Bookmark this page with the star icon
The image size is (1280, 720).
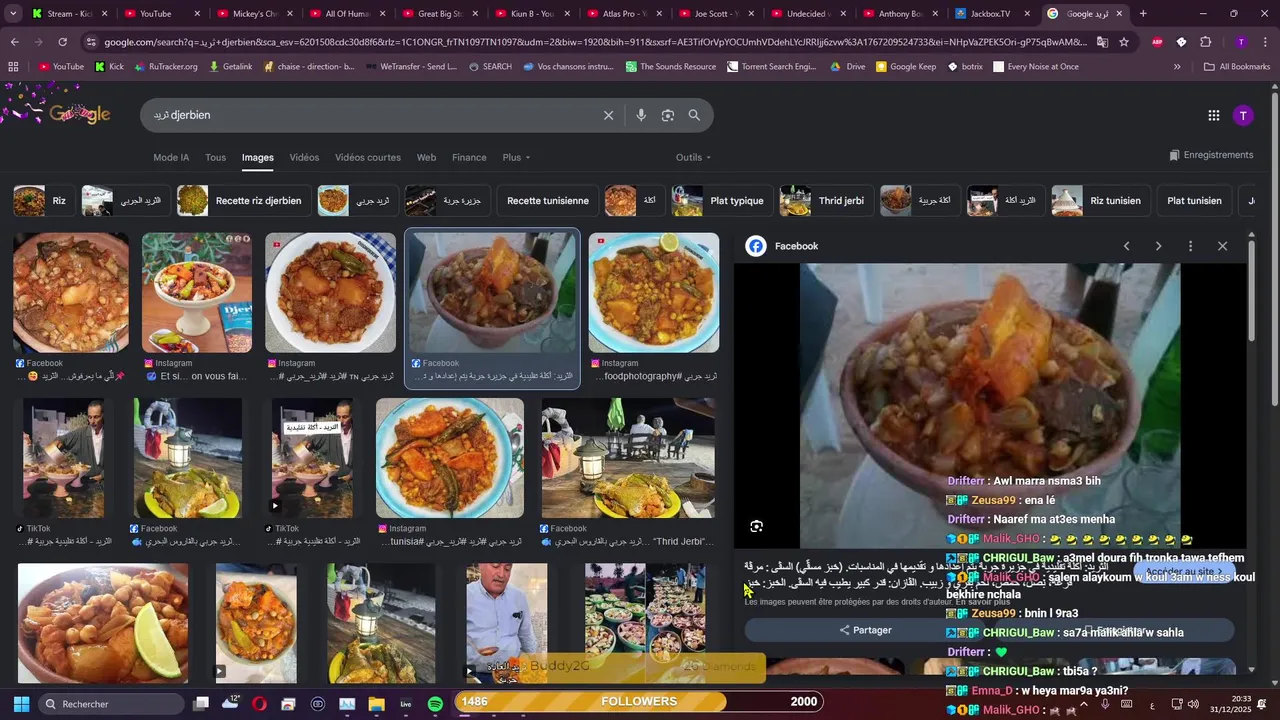click(x=1124, y=42)
